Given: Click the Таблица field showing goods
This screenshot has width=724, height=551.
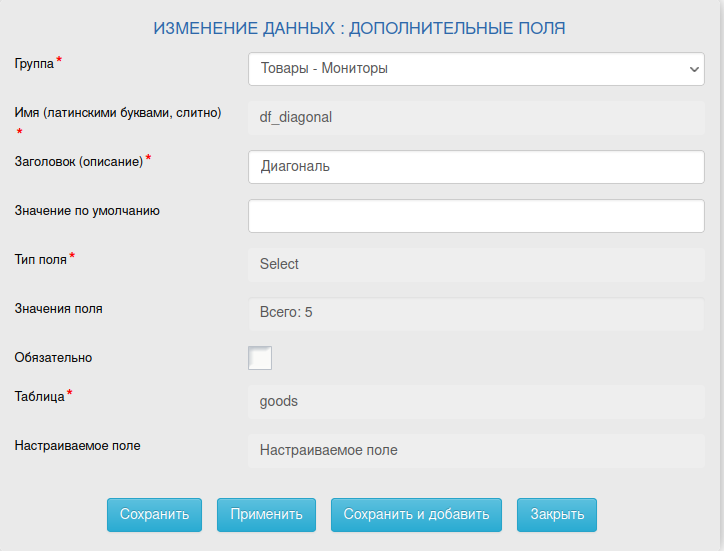Looking at the screenshot, I should point(476,401).
